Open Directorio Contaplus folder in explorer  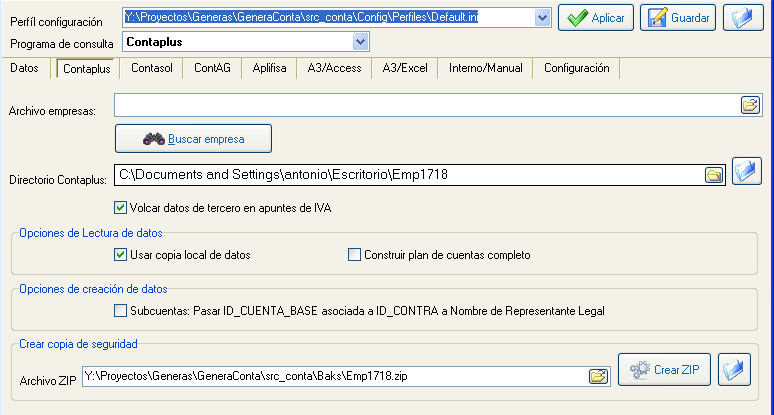(x=746, y=171)
